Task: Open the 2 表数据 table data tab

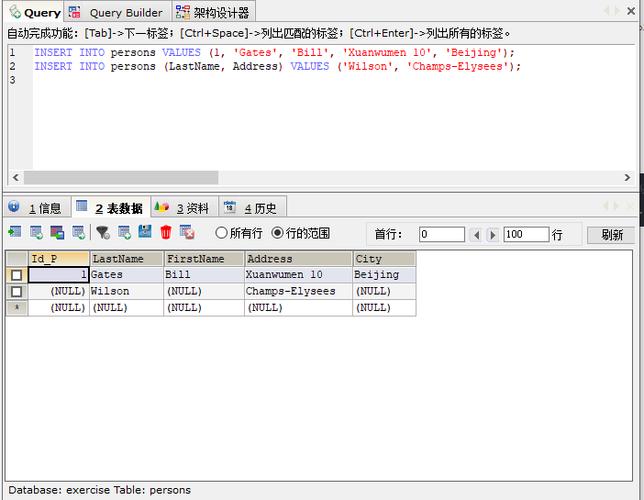Action: 111,207
